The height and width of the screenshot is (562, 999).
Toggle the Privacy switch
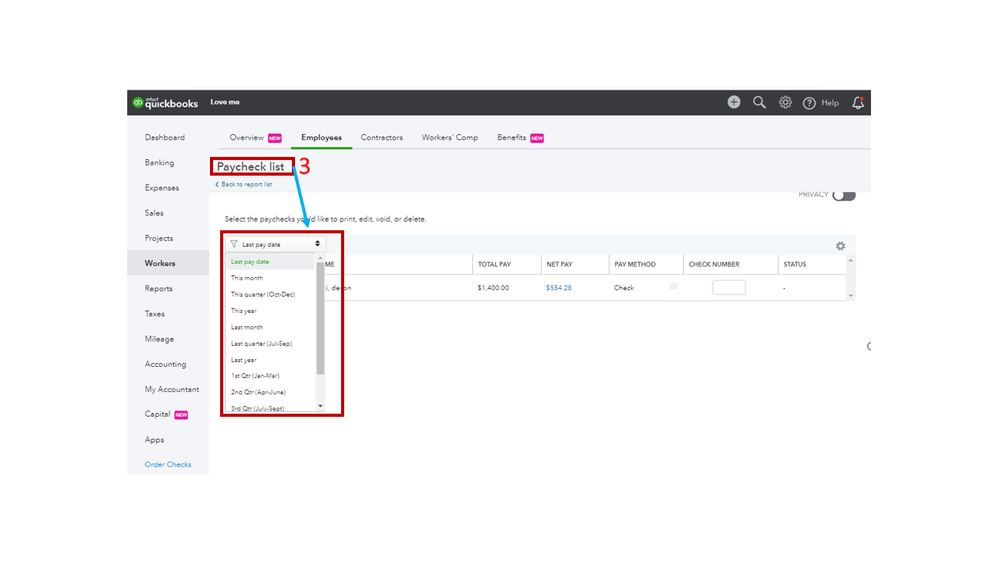[x=844, y=195]
